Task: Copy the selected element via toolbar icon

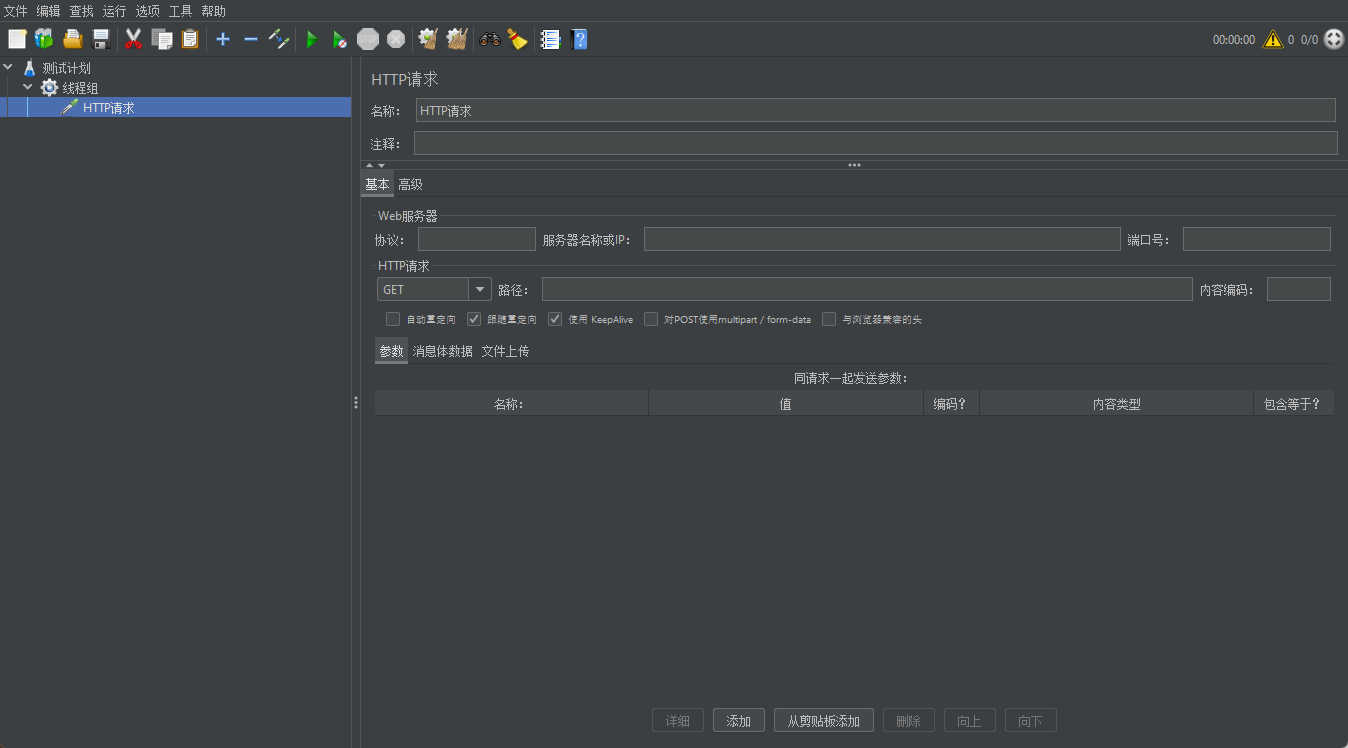Action: point(161,39)
